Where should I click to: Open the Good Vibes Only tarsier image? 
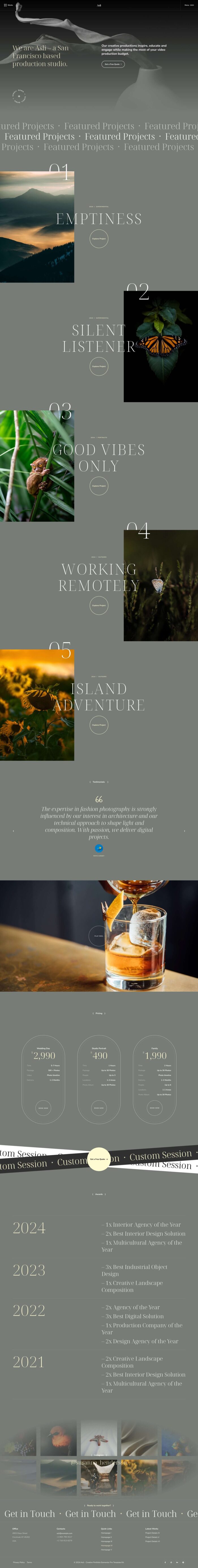coord(36,466)
